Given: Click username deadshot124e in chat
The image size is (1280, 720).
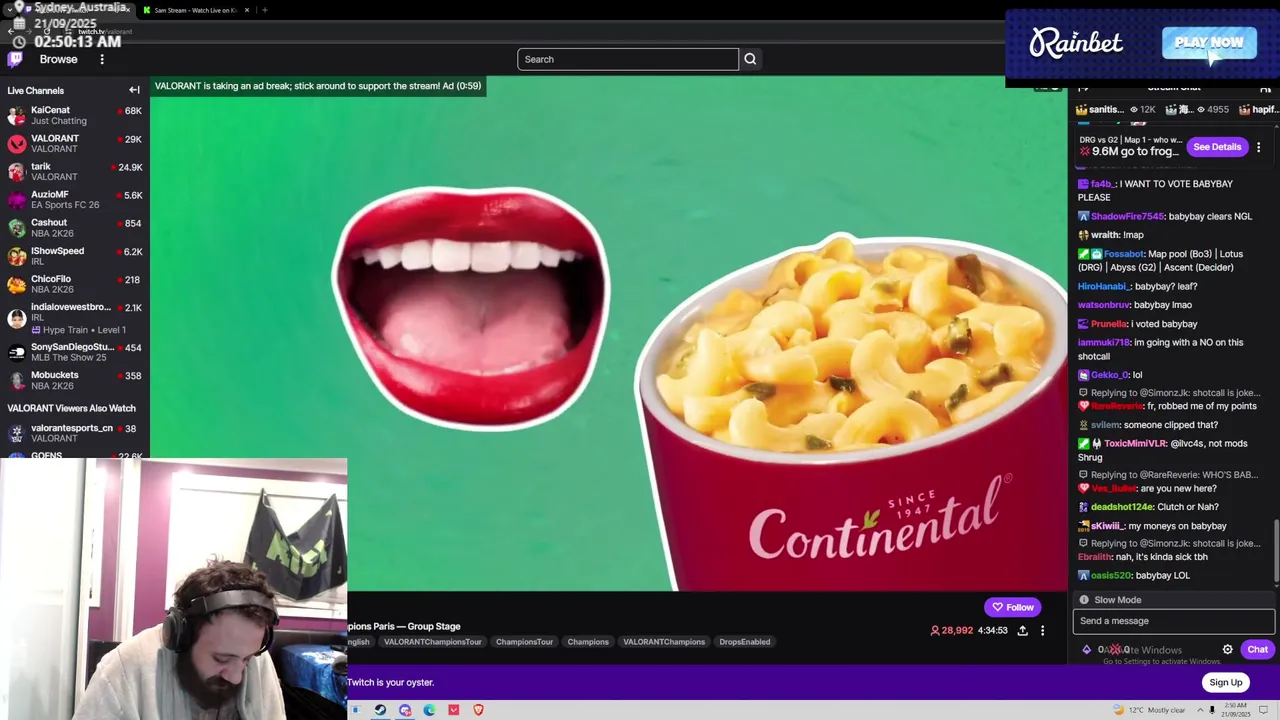Looking at the screenshot, I should point(1121,507).
